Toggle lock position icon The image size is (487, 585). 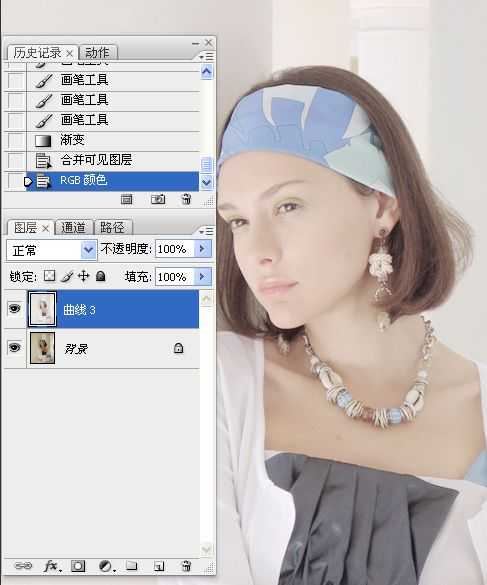pos(84,276)
